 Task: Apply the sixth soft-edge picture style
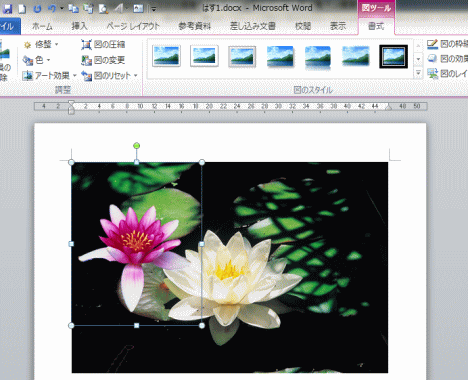(x=356, y=56)
